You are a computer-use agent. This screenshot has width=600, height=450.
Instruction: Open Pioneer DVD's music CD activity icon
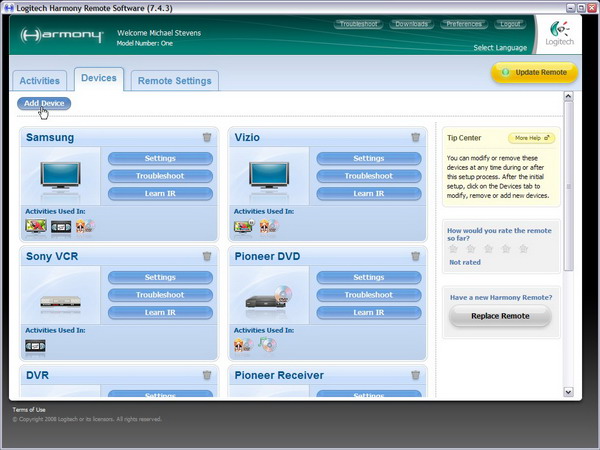(x=267, y=344)
